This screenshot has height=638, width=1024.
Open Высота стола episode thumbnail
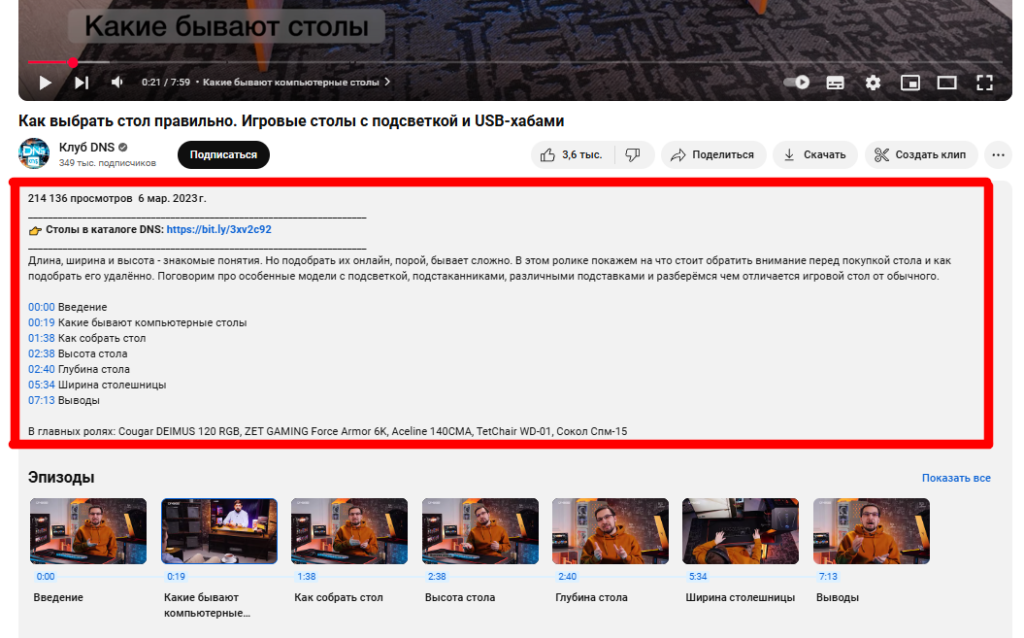pyautogui.click(x=480, y=531)
